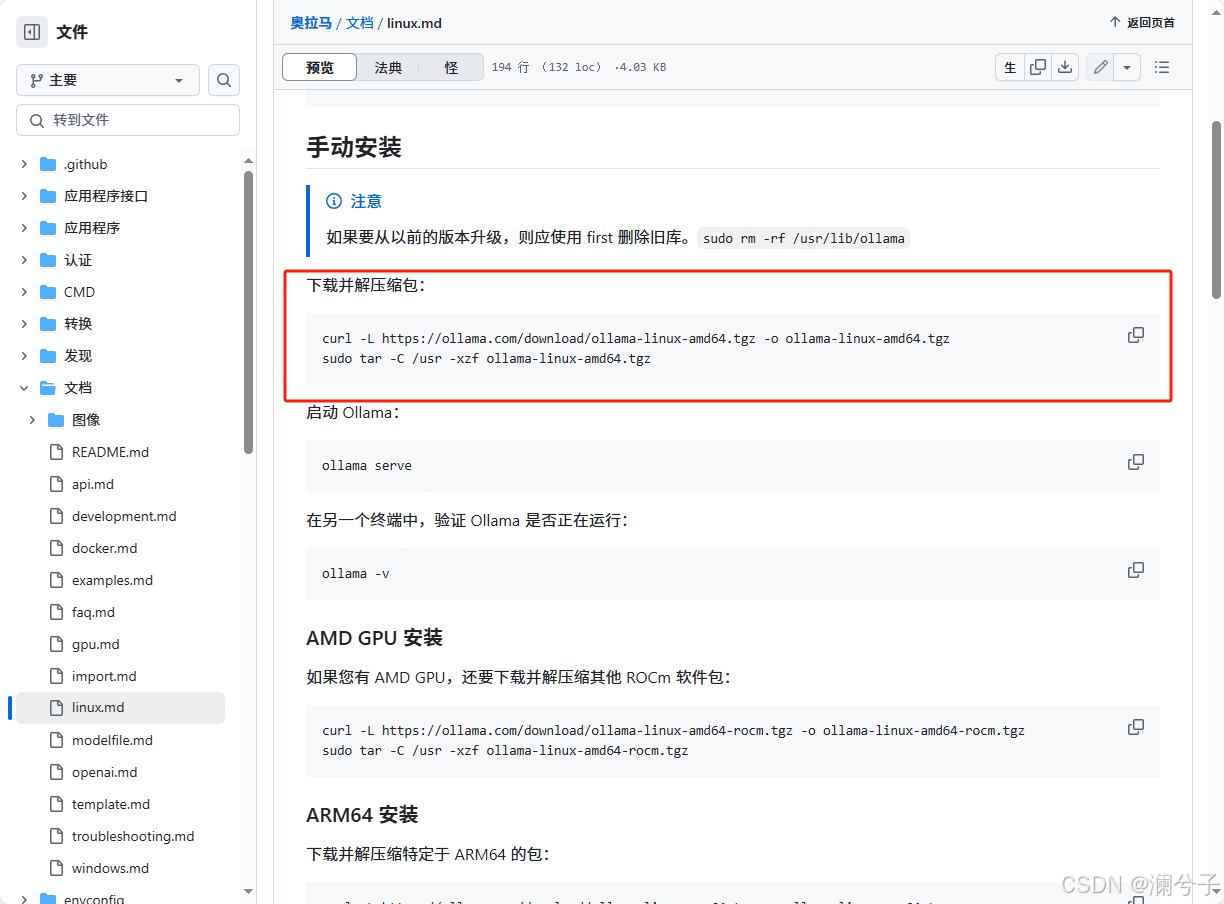Open import.md file
Viewport: 1224px width, 904px height.
(x=104, y=676)
